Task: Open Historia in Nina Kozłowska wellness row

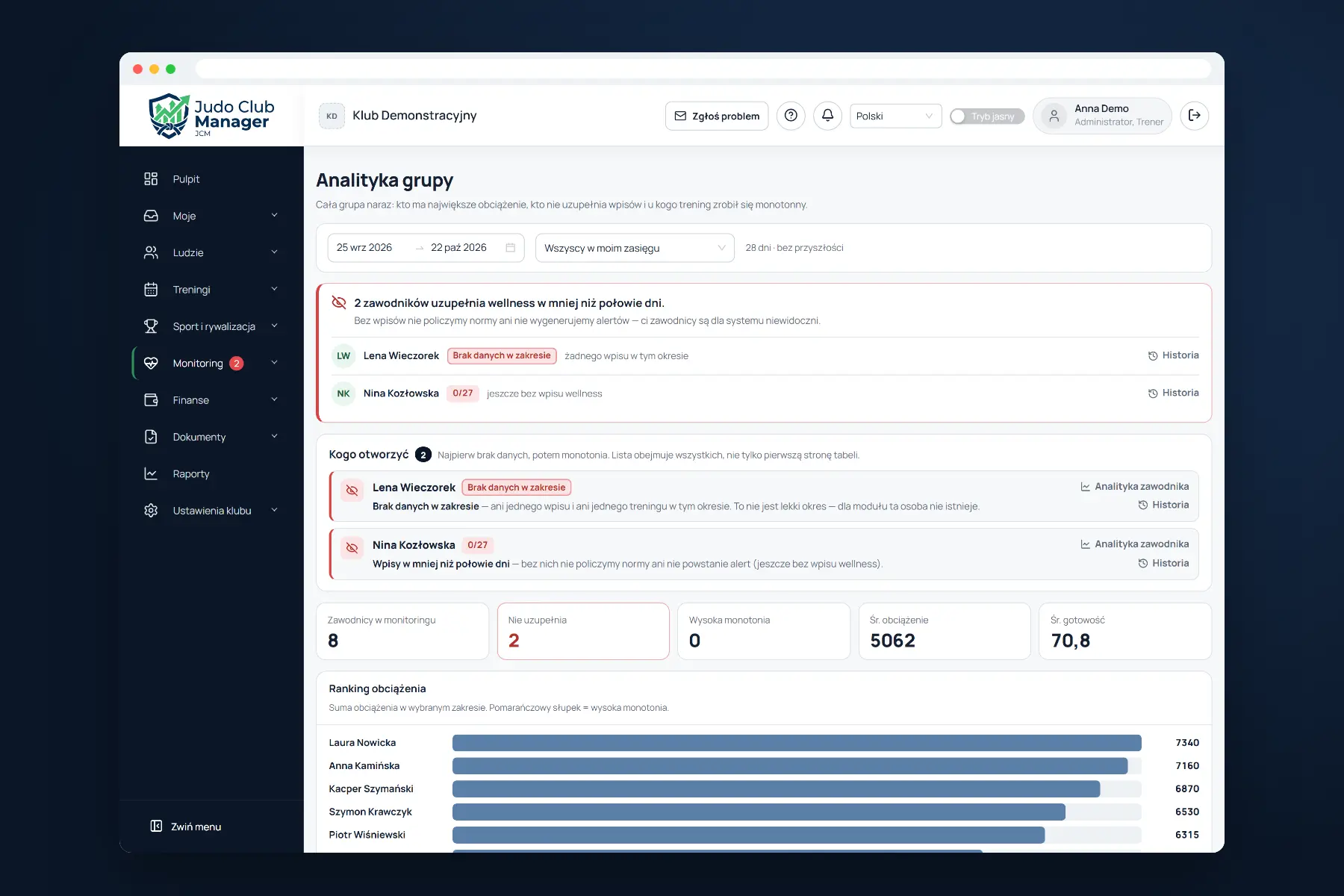Action: pos(1173,393)
